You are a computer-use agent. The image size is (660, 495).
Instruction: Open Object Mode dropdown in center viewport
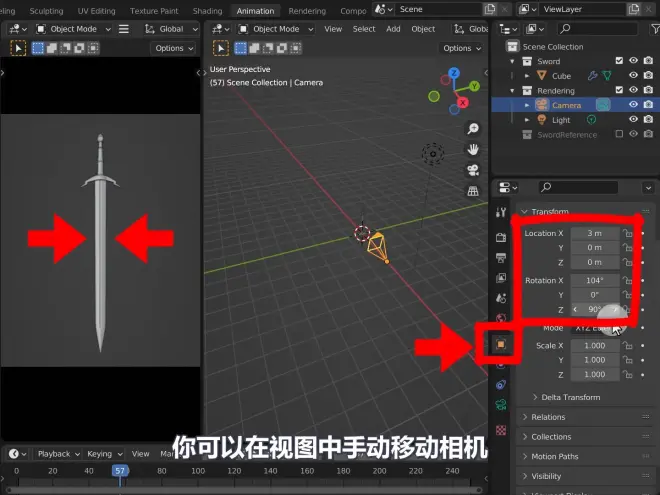click(x=276, y=29)
